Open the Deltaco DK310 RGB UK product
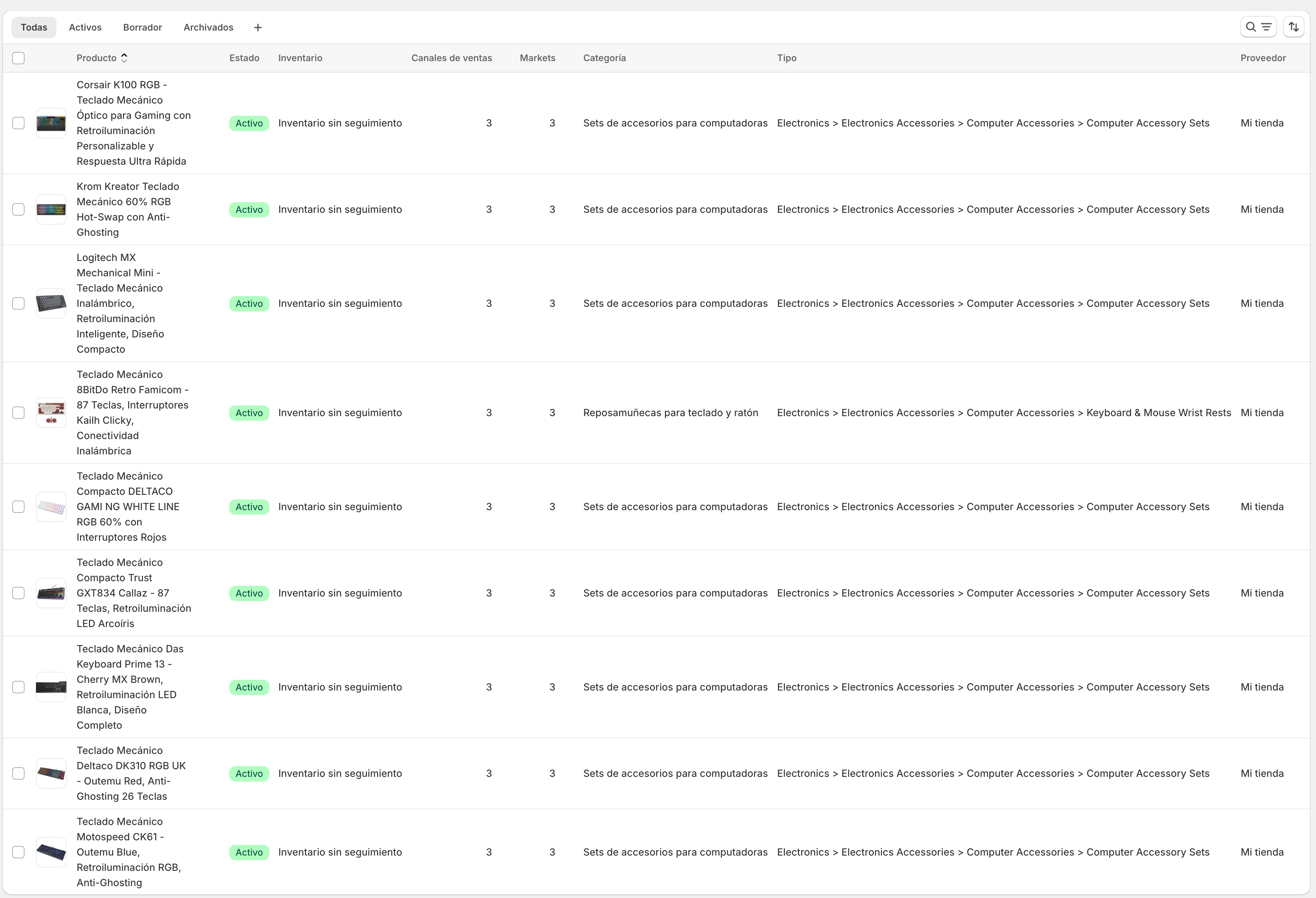Screen dimensions: 1316x898 coord(131,773)
